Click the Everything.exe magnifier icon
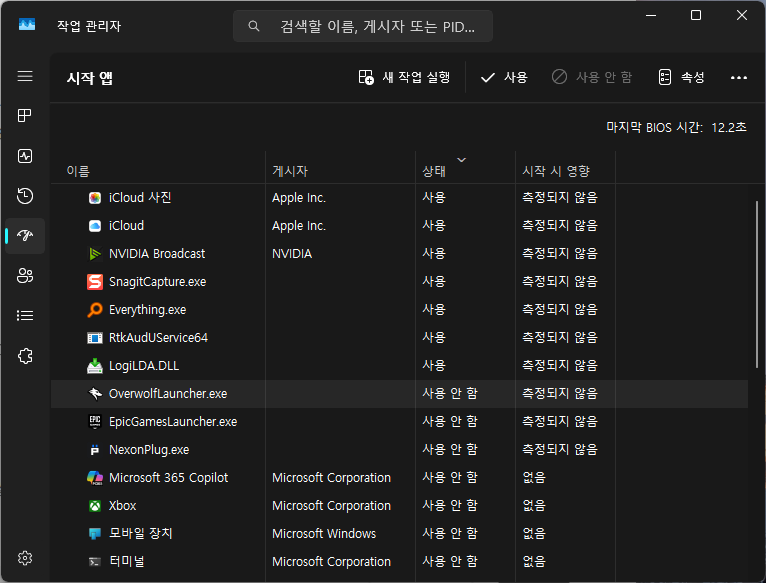Image resolution: width=766 pixels, height=583 pixels. pos(95,310)
